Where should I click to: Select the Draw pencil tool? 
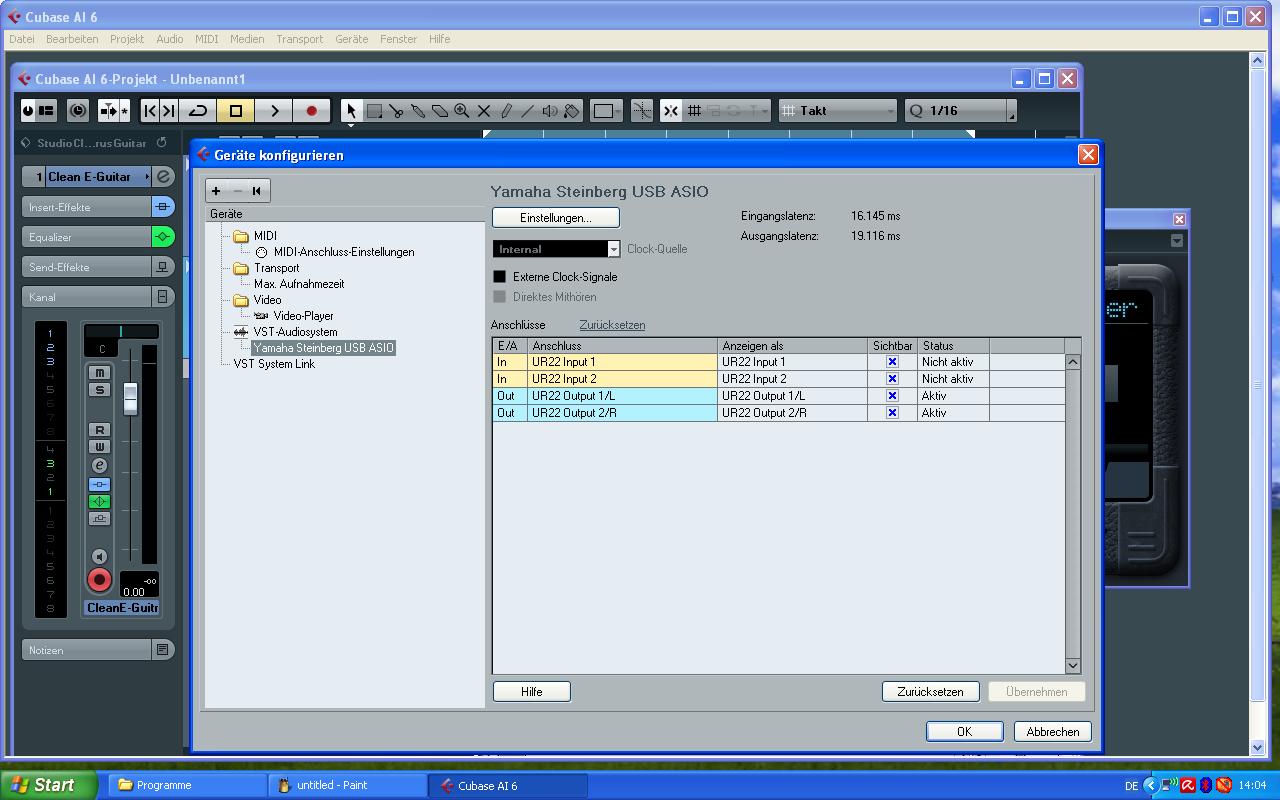[x=506, y=111]
